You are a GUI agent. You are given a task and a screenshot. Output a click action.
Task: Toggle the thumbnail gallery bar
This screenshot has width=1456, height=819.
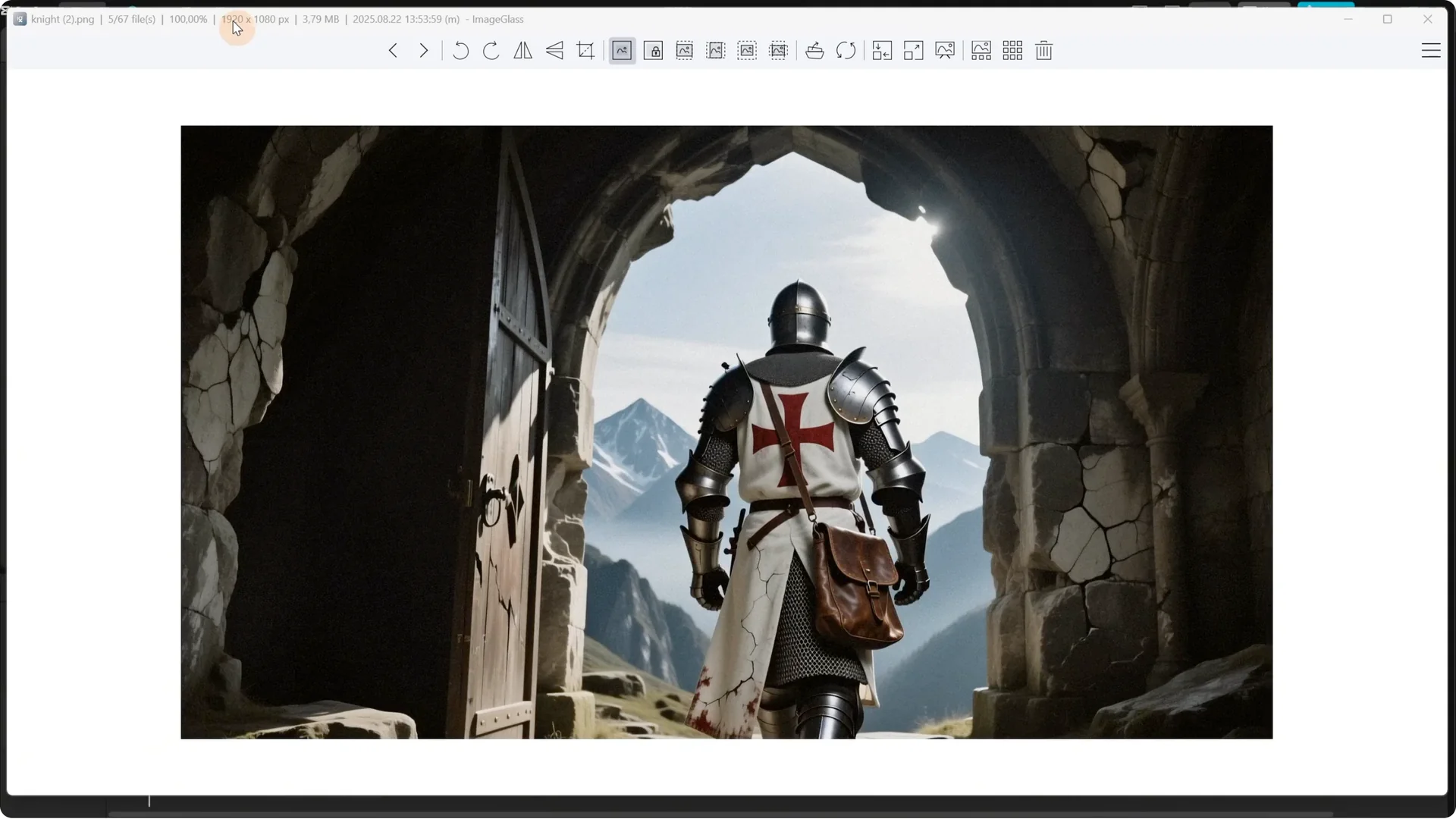[x=981, y=50]
